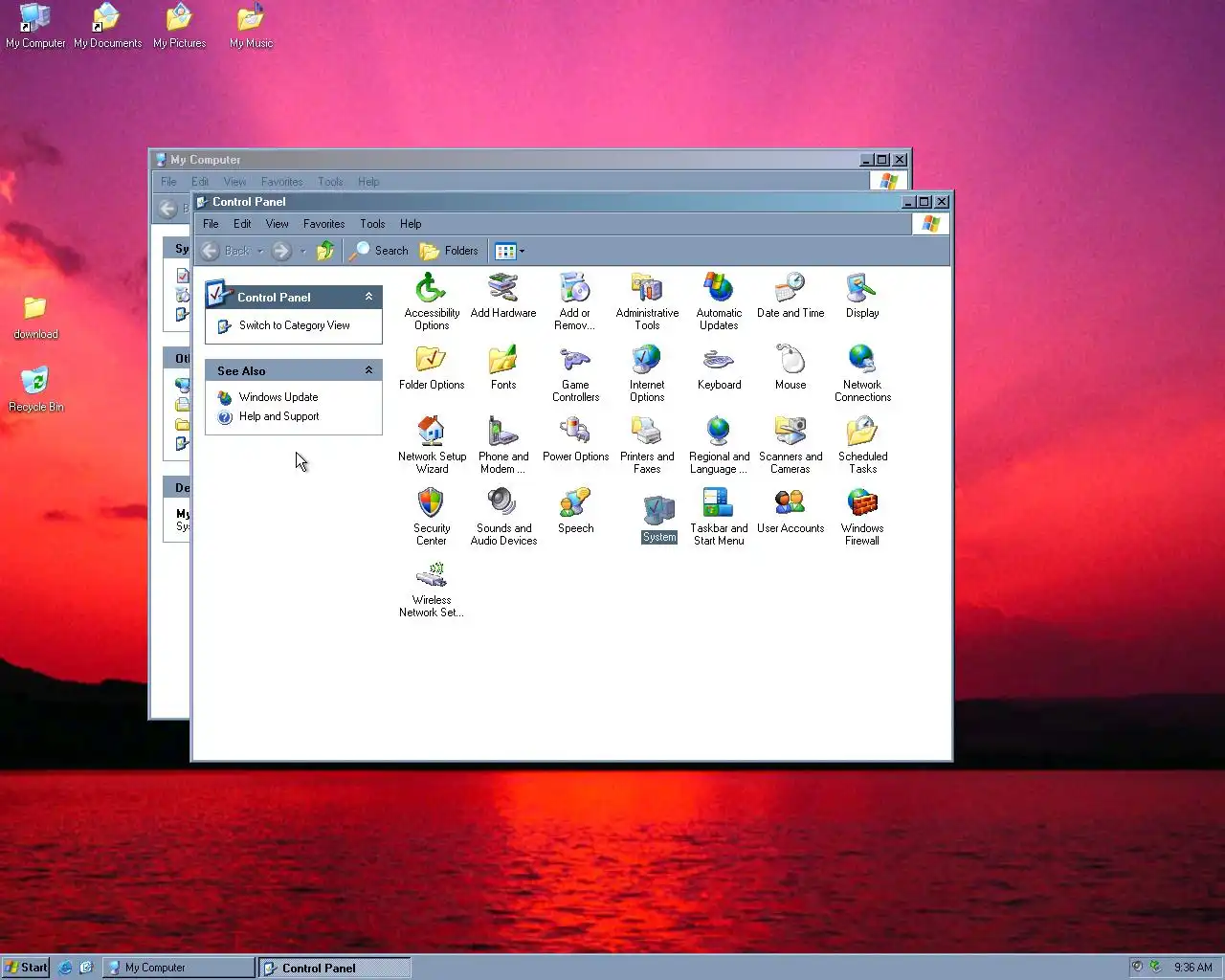
Task: Open Network Connections
Action: coord(862,373)
